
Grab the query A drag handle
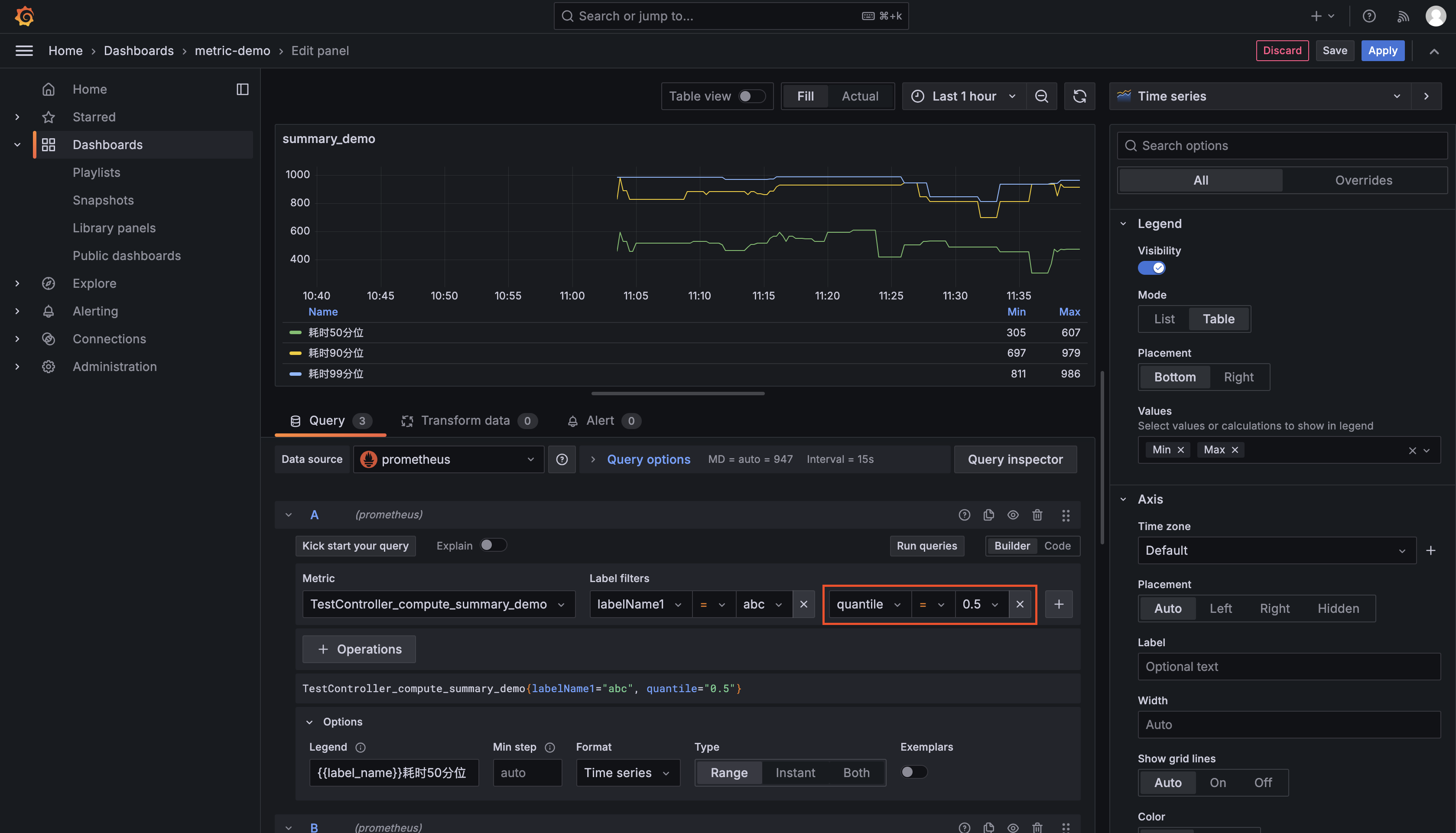[1066, 515]
